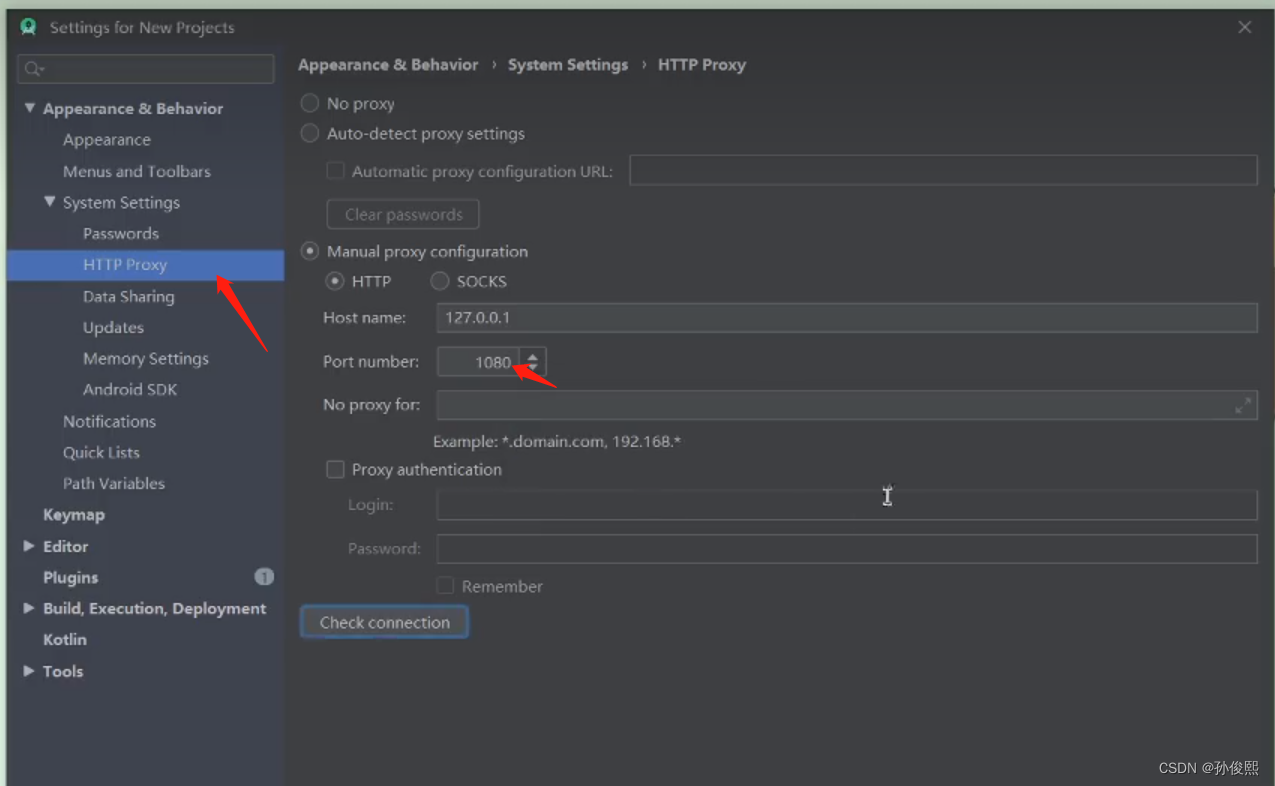Click the Port number field showing 1080
Viewport: 1275px width, 786px height.
click(480, 362)
